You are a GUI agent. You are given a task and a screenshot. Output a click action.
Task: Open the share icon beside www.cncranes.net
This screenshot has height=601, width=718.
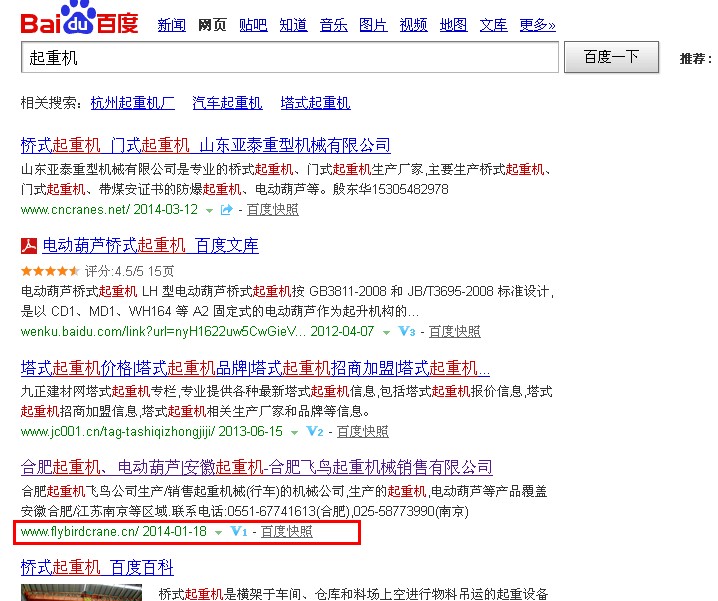[x=227, y=210]
